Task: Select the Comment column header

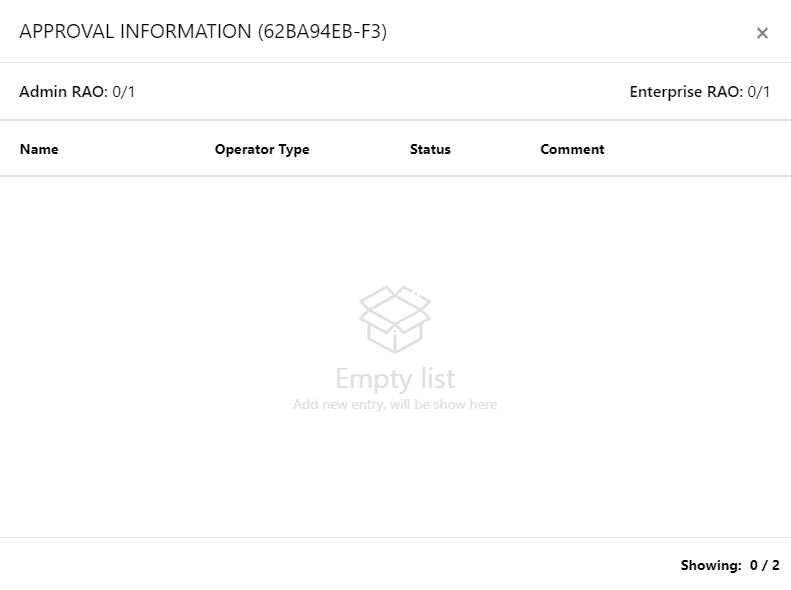Action: (572, 149)
